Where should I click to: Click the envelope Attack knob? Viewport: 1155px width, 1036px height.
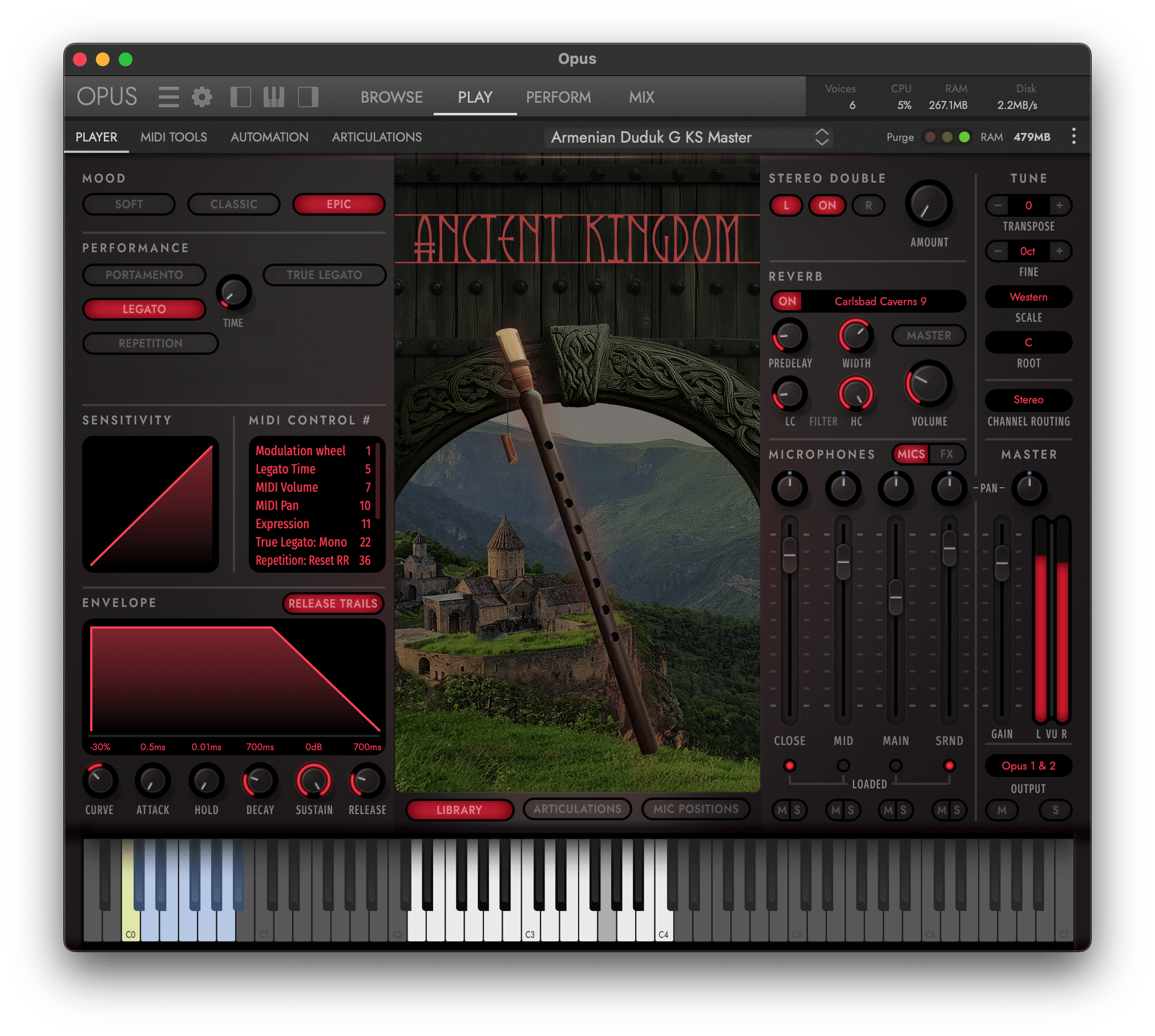[152, 780]
